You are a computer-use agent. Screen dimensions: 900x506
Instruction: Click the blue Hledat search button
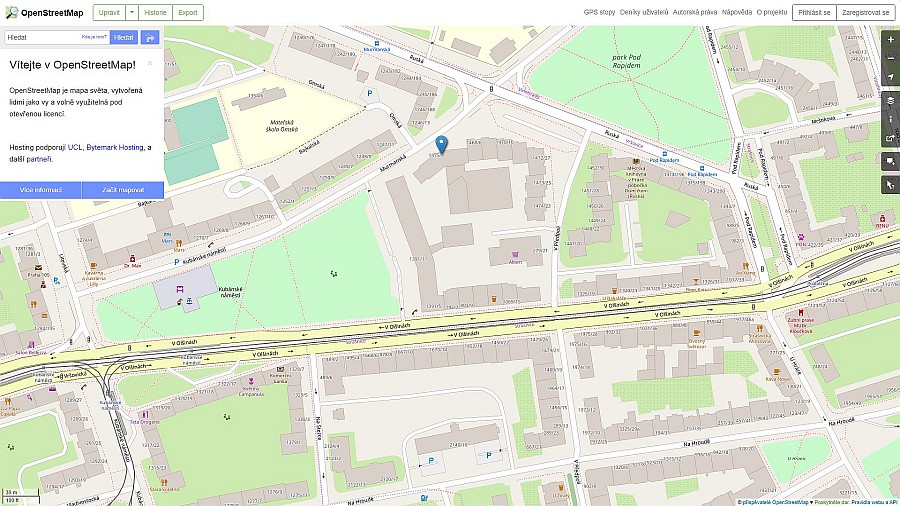[x=123, y=37]
